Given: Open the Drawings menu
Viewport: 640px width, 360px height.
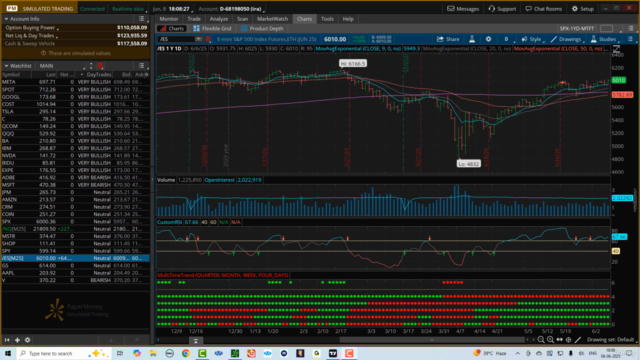Looking at the screenshot, I should pos(566,39).
